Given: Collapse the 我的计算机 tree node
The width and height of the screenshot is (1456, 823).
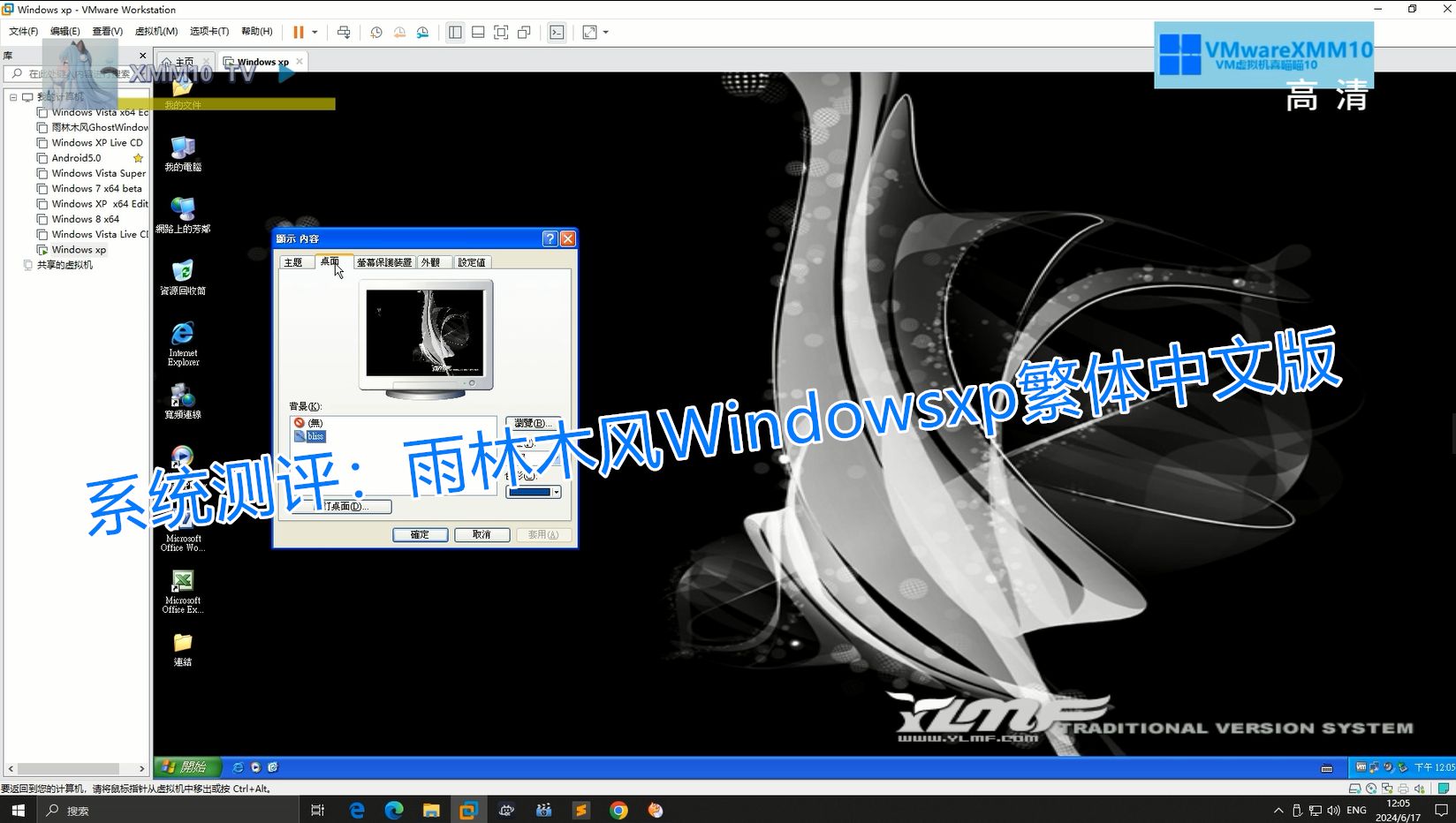Looking at the screenshot, I should click(13, 97).
